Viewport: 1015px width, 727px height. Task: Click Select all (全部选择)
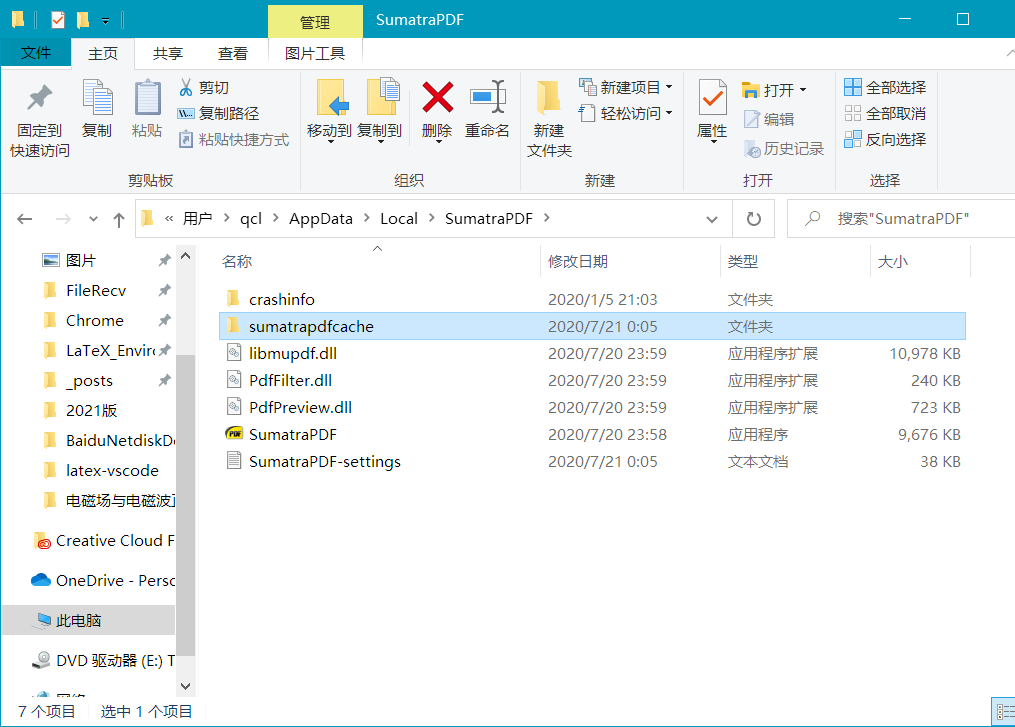(x=885, y=87)
